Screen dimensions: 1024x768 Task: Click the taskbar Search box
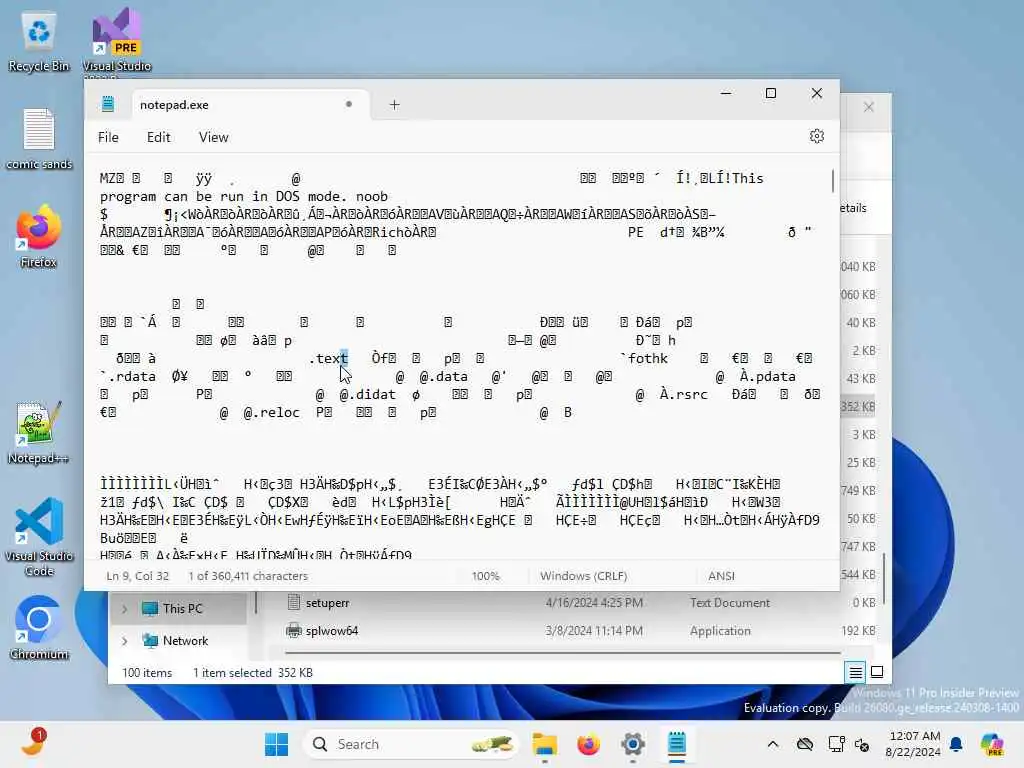tap(411, 744)
